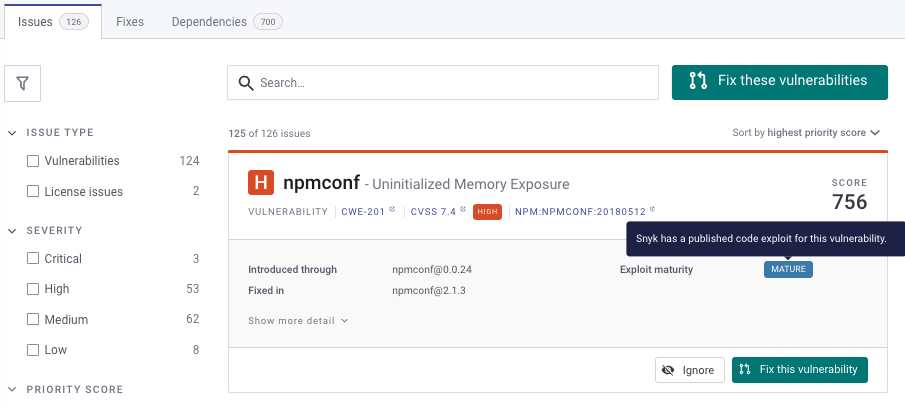This screenshot has width=905, height=407.
Task: Click the npmconf issue title
Action: 321,183
